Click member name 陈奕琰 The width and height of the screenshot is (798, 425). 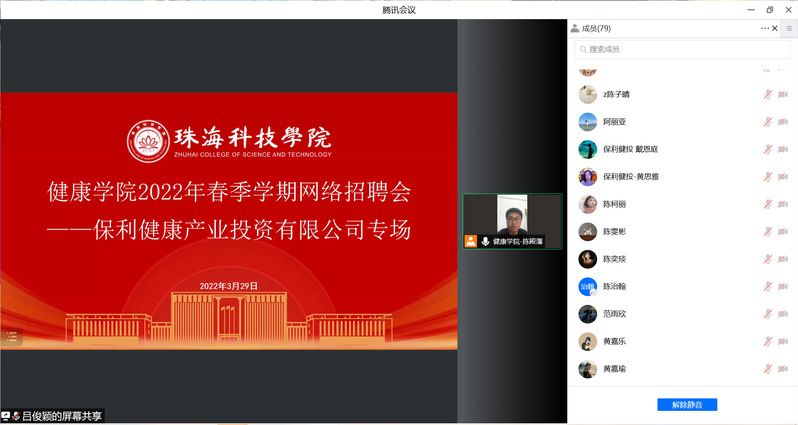[x=615, y=259]
